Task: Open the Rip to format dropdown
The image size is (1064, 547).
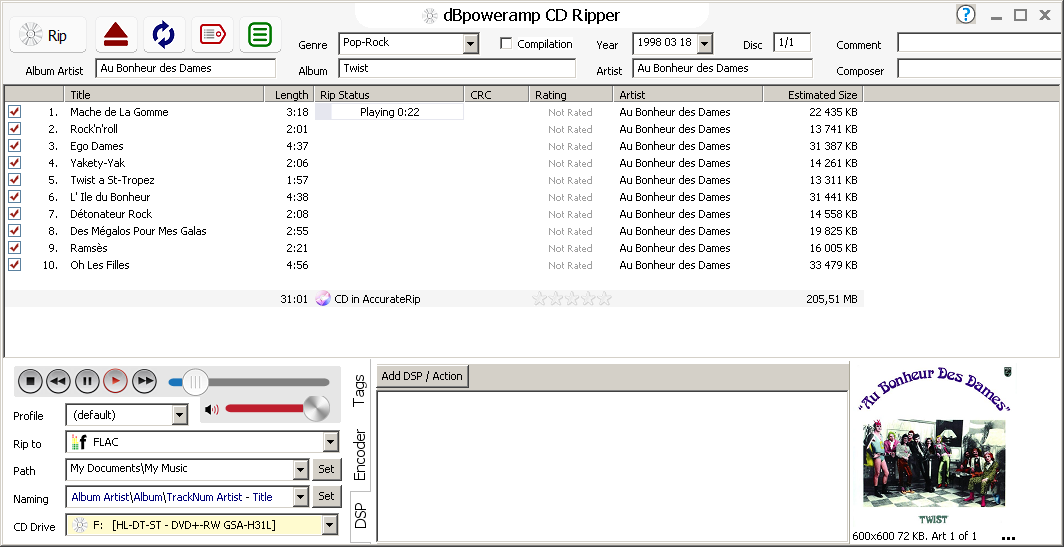Action: click(x=330, y=442)
